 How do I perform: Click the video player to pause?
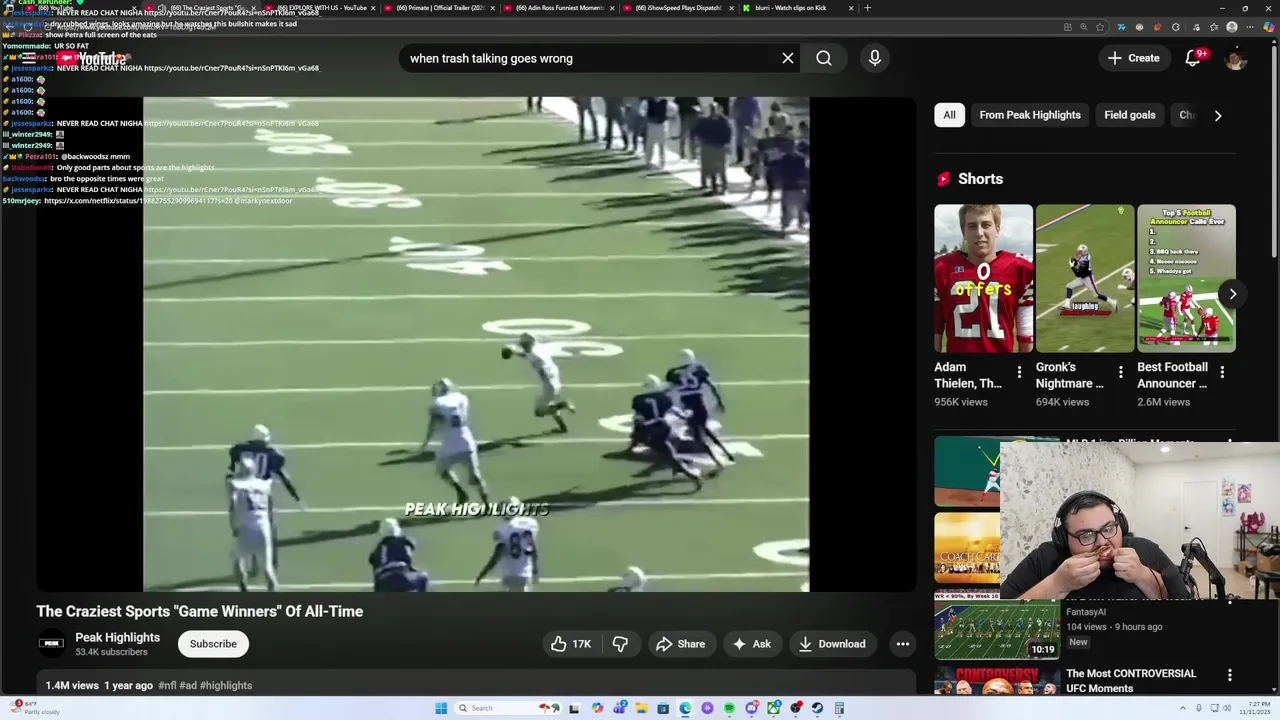point(476,344)
